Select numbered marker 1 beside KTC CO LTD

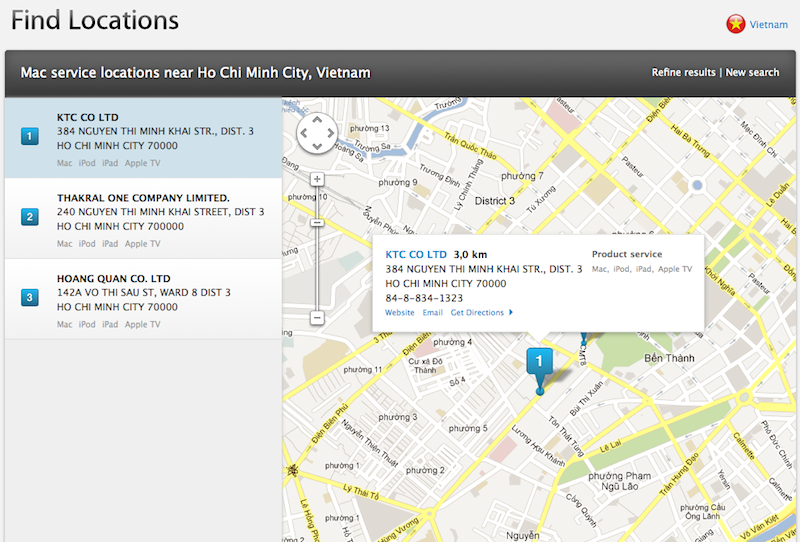(x=30, y=136)
